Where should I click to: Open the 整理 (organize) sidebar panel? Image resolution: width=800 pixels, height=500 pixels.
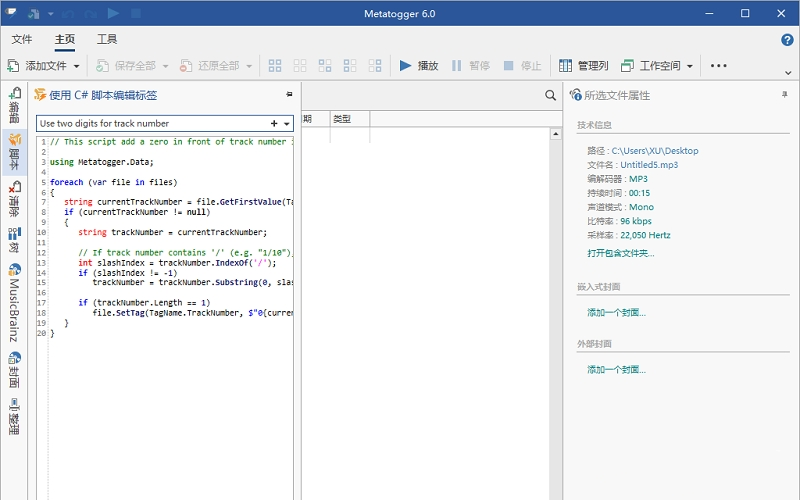point(14,418)
